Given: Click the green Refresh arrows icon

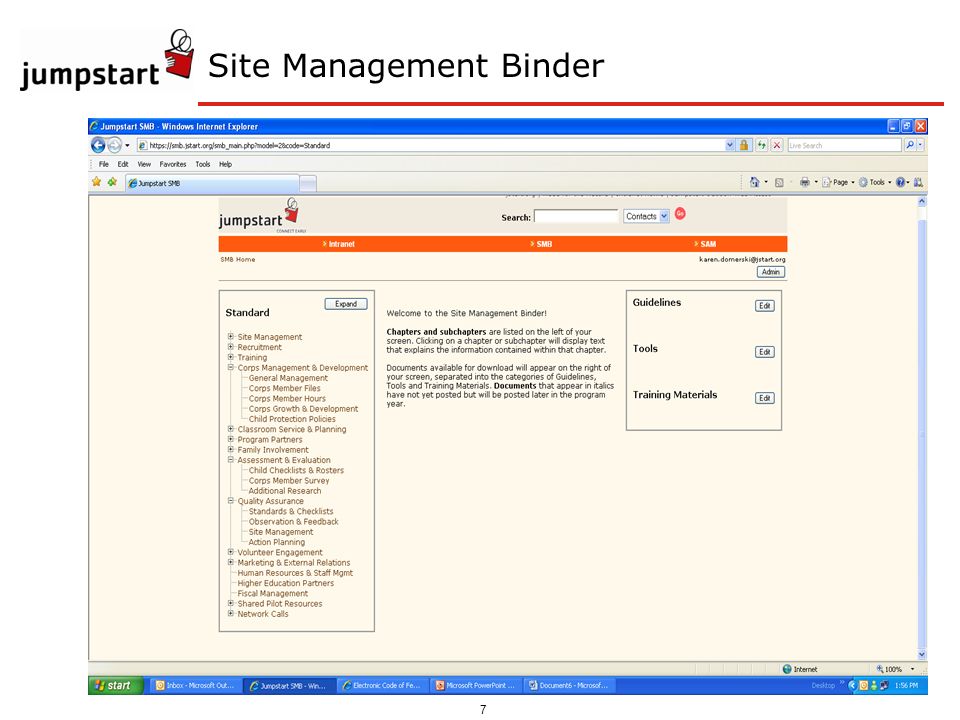Looking at the screenshot, I should (x=761, y=145).
